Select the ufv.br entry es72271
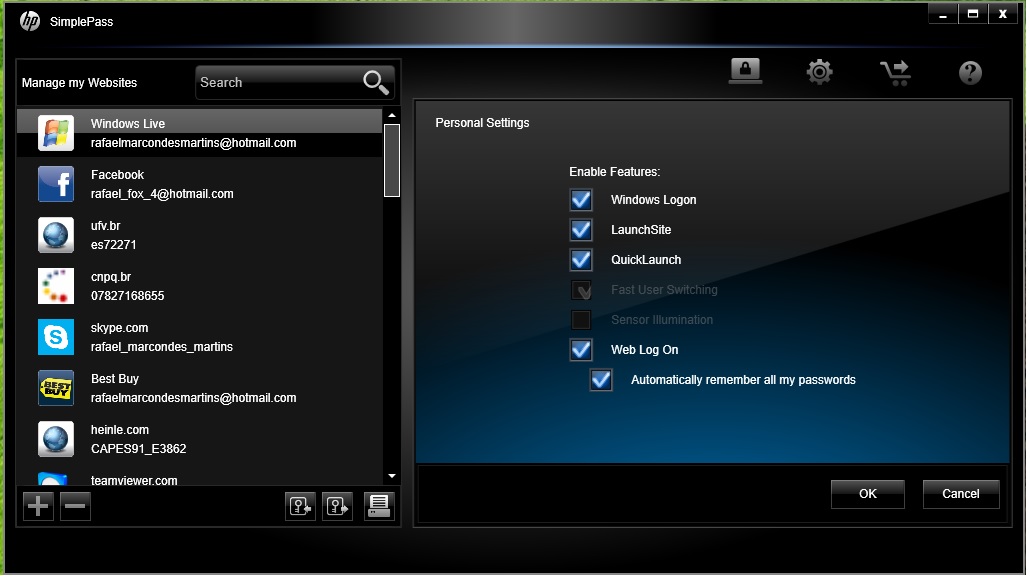The height and width of the screenshot is (576, 1030). [199, 235]
